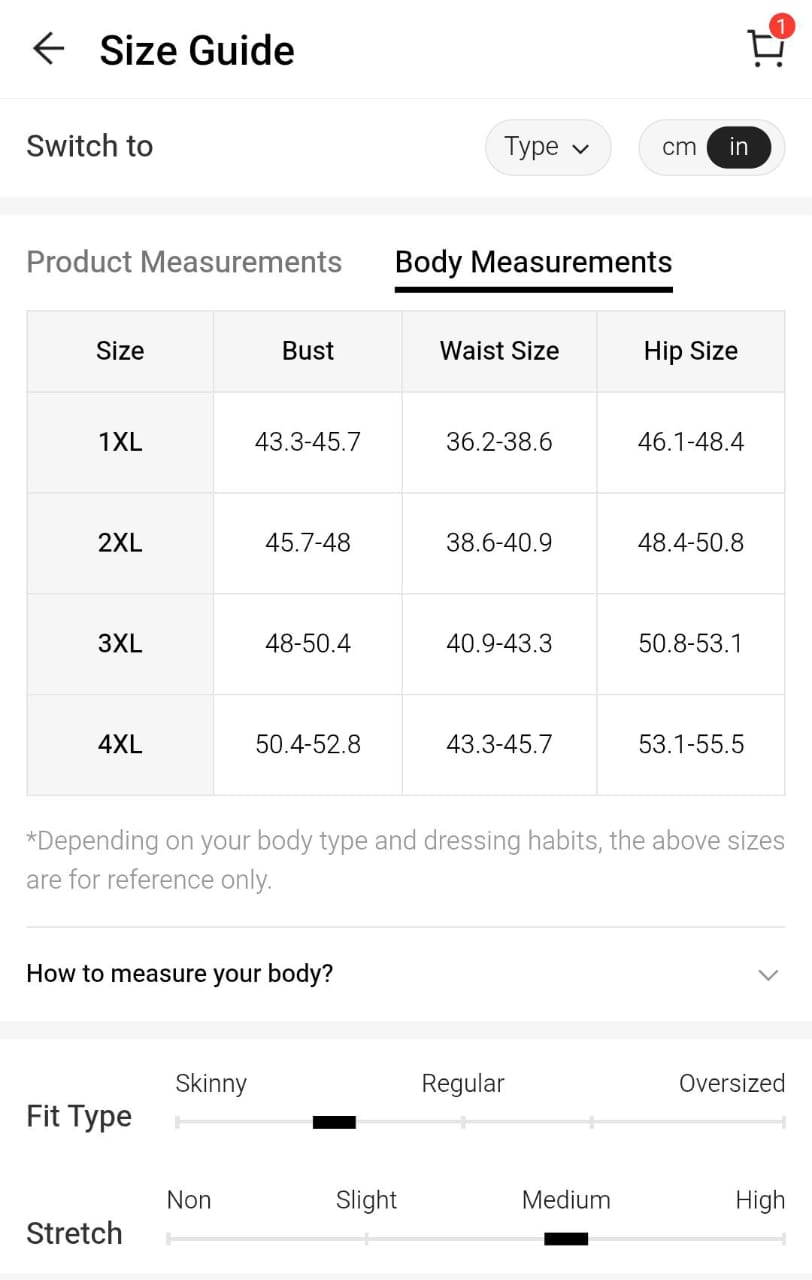Select the 1XL size row

tap(120, 442)
